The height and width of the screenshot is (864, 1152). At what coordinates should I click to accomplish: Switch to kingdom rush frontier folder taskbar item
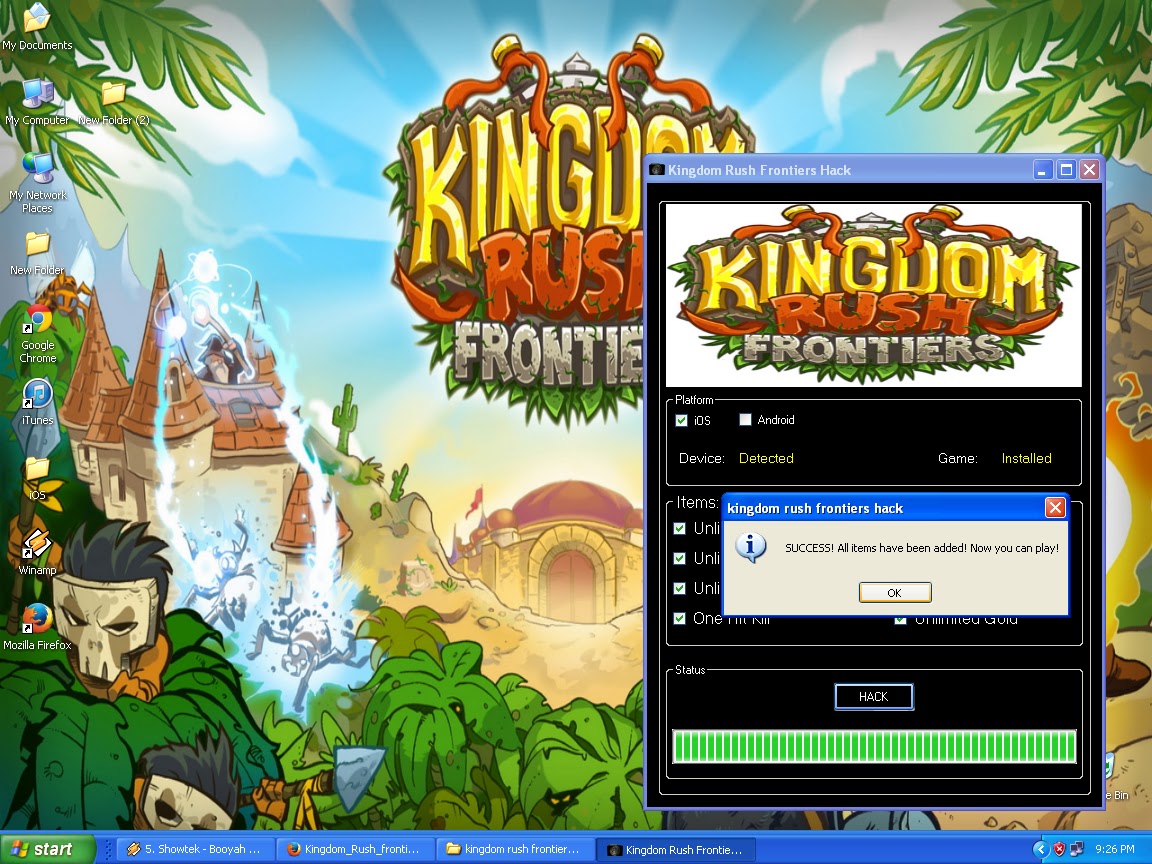pos(516,849)
